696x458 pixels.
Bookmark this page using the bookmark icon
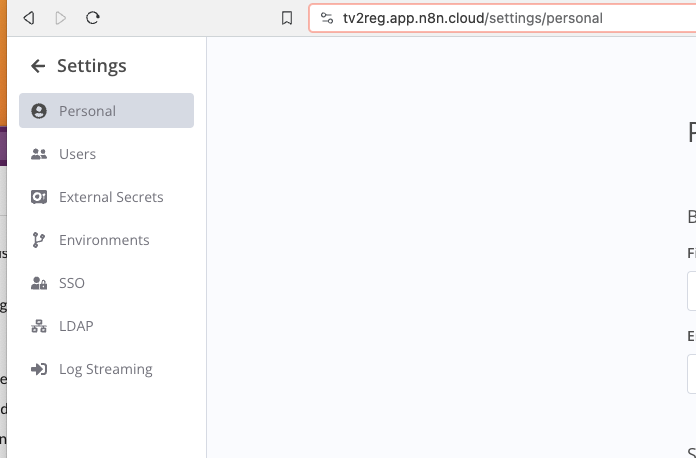point(287,18)
